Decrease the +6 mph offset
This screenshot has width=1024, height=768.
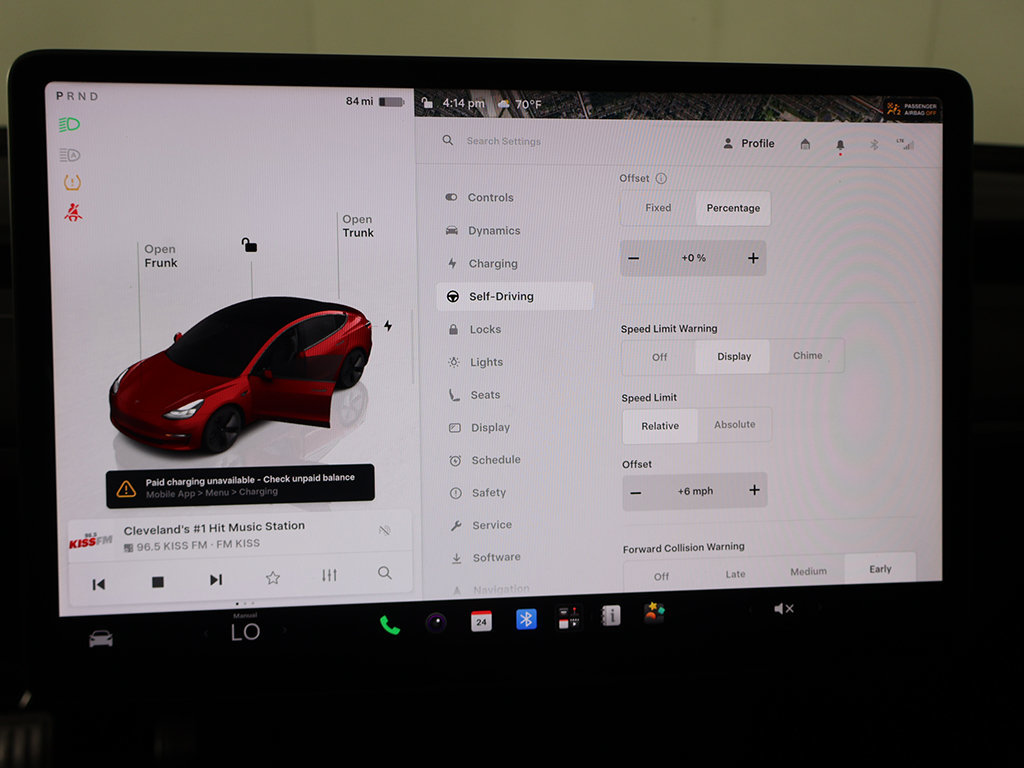(635, 492)
